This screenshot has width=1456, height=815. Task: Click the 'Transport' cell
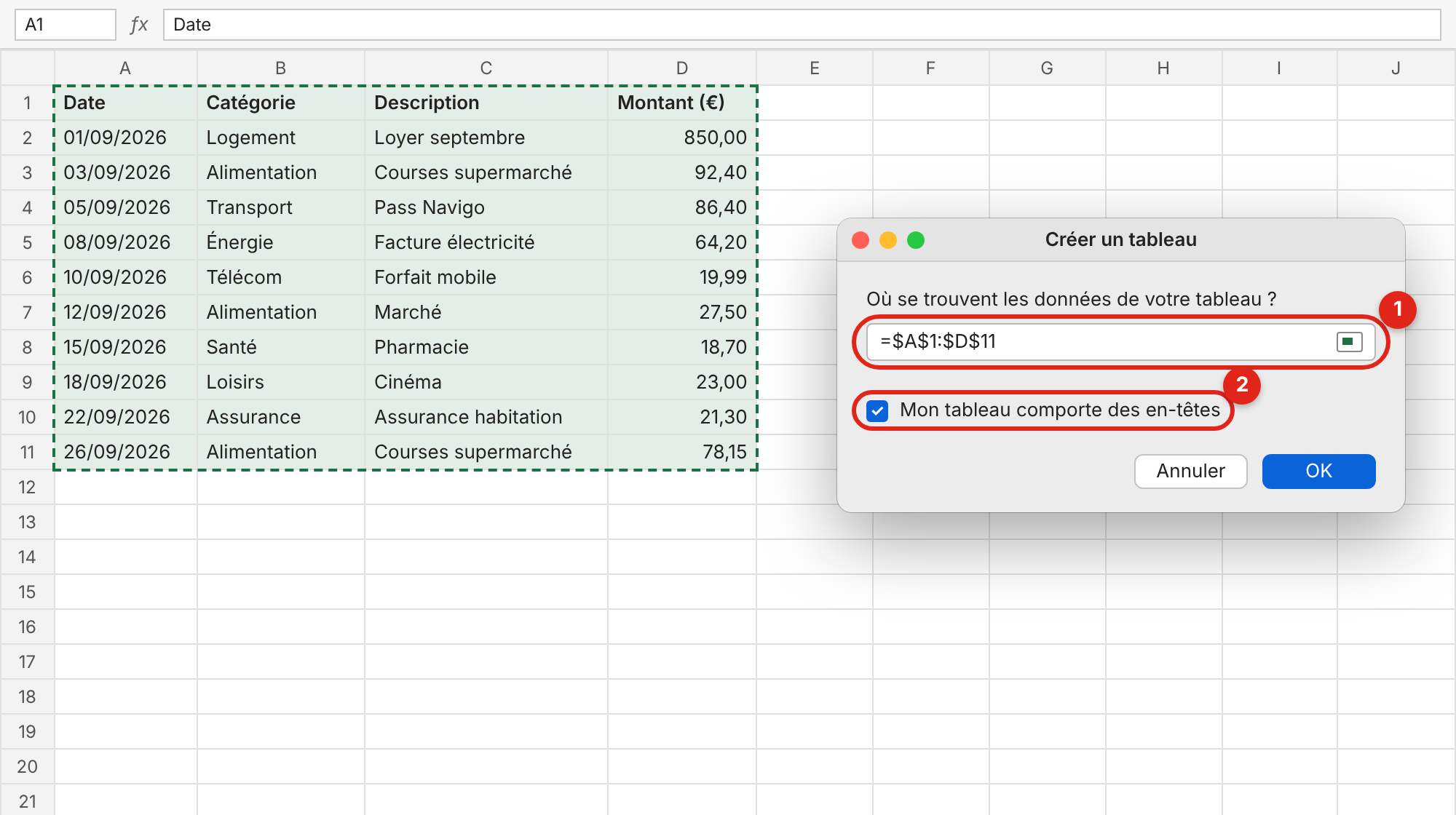280,207
